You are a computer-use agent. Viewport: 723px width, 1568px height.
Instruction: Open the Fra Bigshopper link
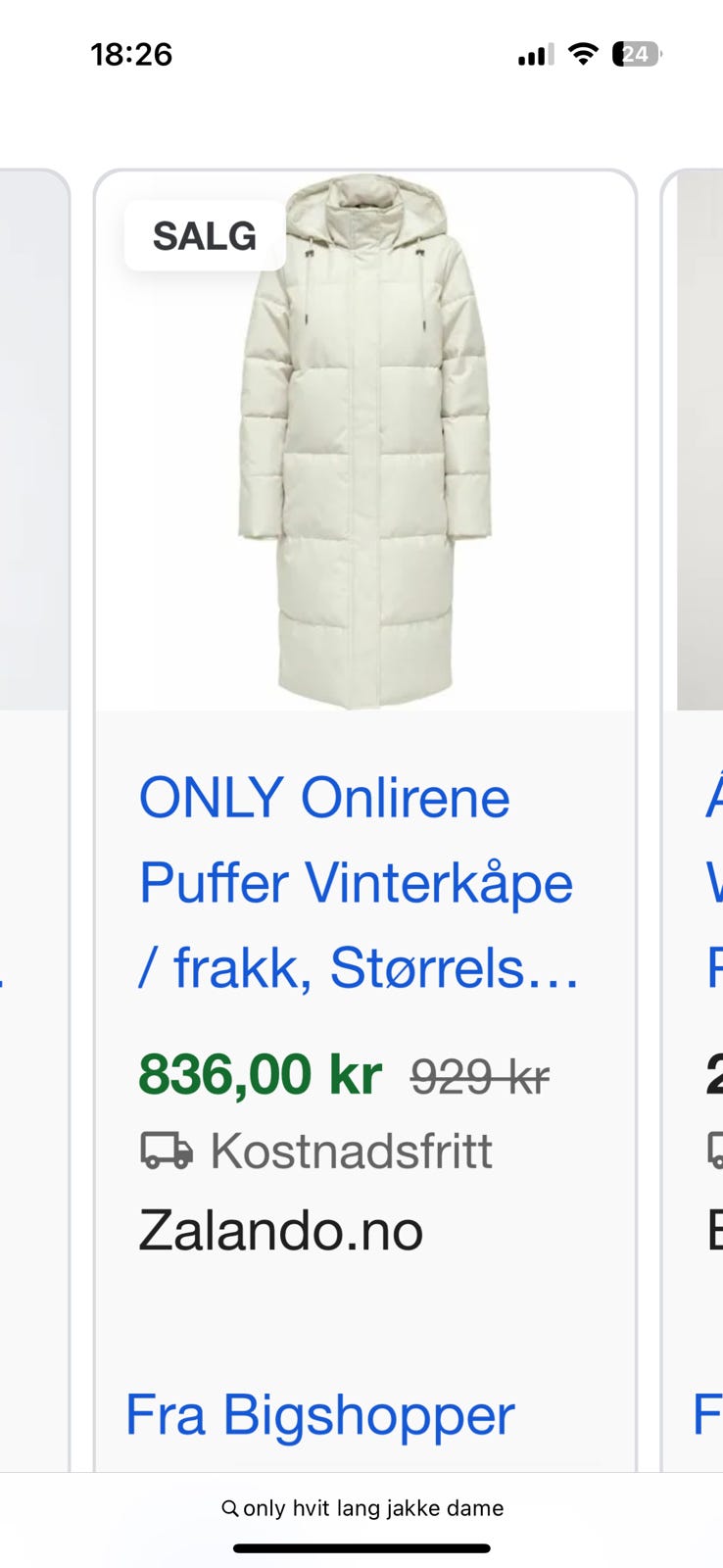[x=319, y=1415]
